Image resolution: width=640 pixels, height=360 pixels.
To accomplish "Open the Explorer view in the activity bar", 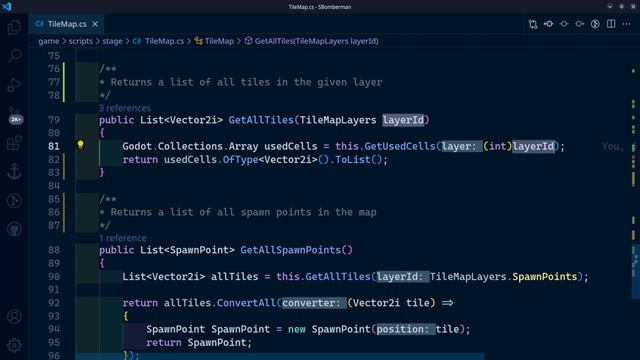I will (x=14, y=27).
